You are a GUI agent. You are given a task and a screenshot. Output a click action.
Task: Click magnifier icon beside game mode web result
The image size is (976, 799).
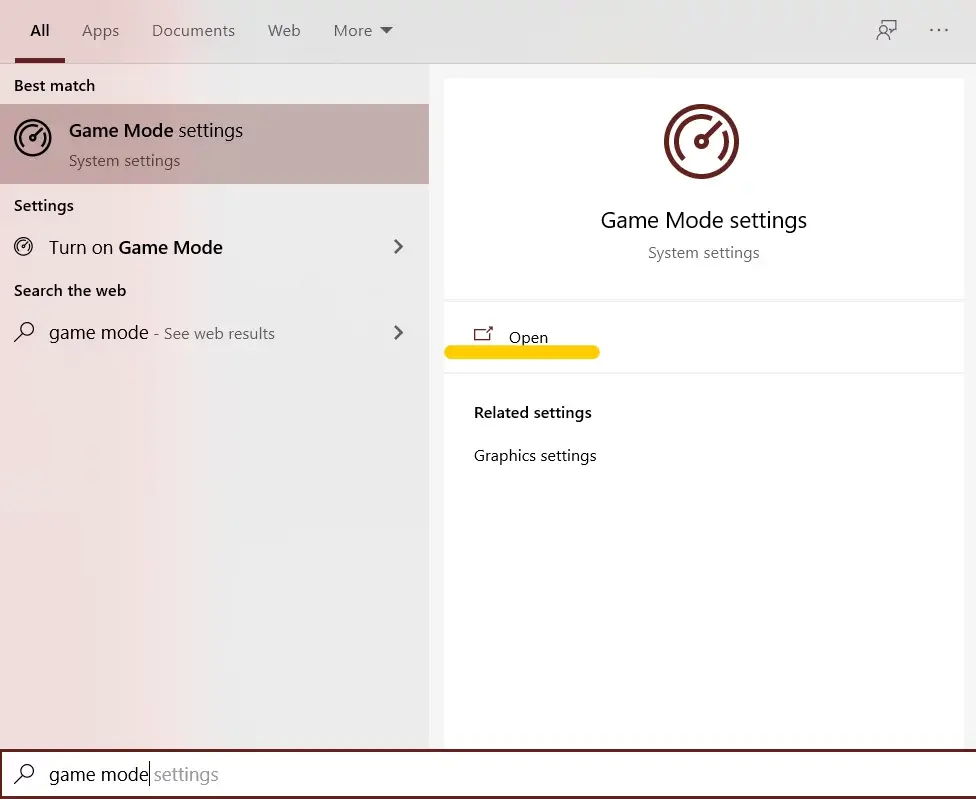point(24,332)
